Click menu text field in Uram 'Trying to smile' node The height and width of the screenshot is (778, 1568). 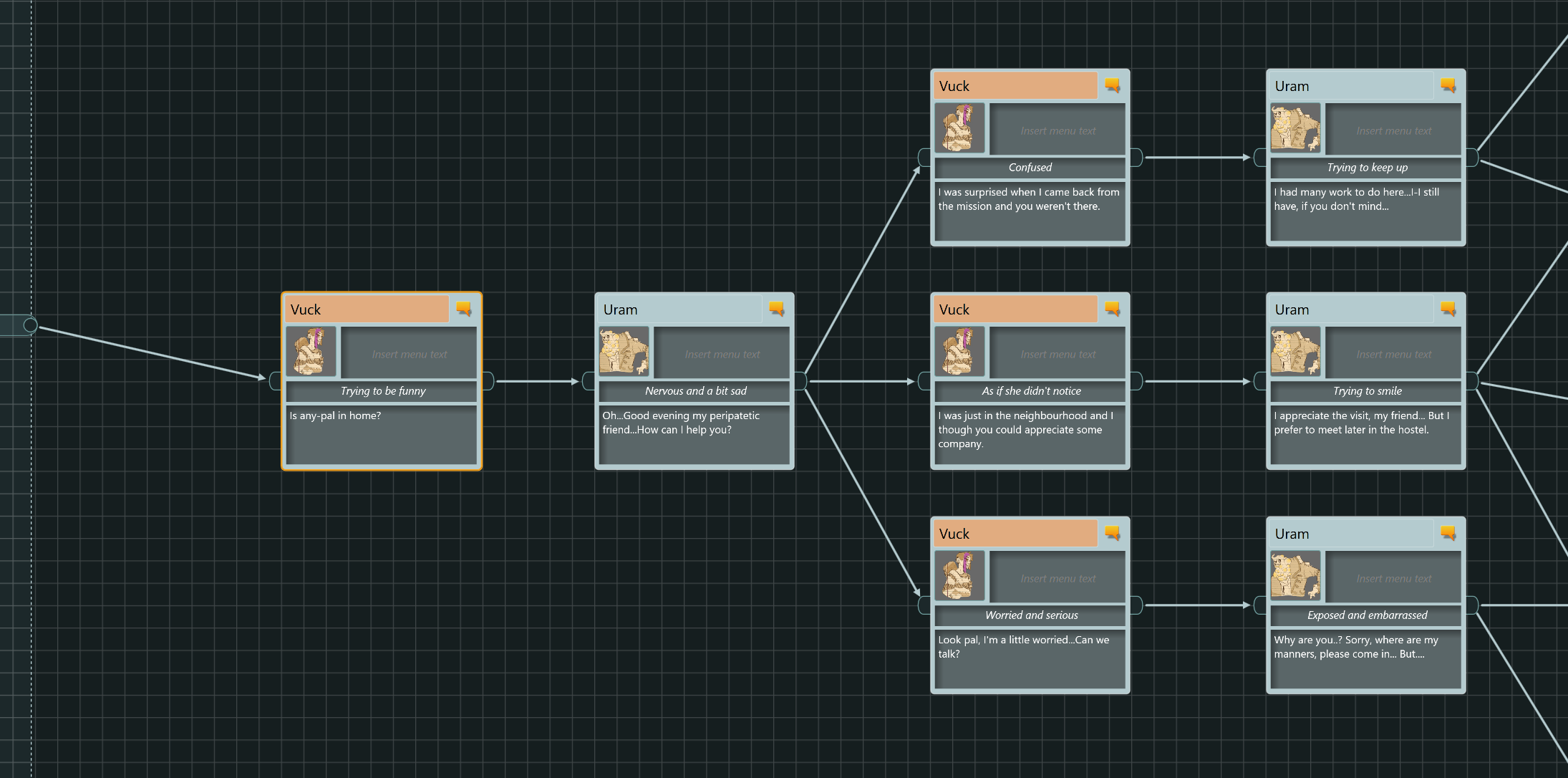point(1393,354)
